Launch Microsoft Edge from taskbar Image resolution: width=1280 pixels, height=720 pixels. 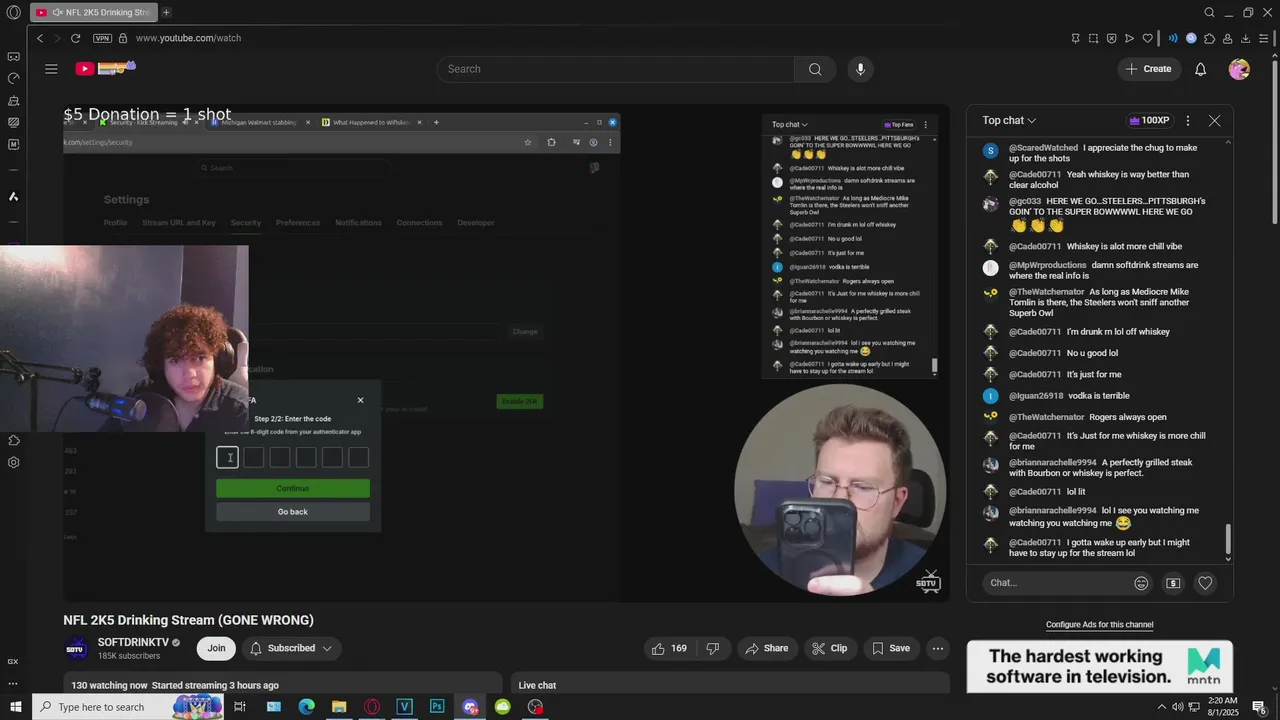tap(306, 707)
